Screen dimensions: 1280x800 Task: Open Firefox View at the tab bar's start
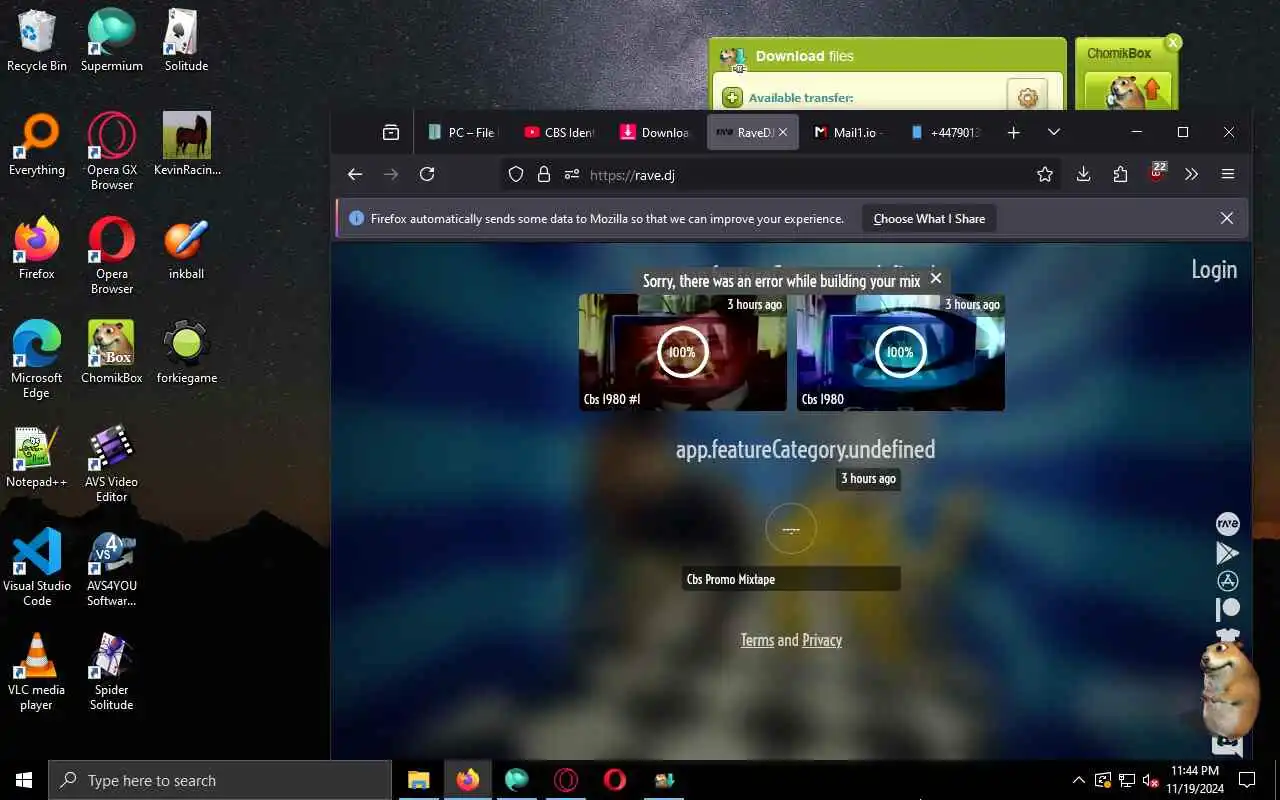391,132
